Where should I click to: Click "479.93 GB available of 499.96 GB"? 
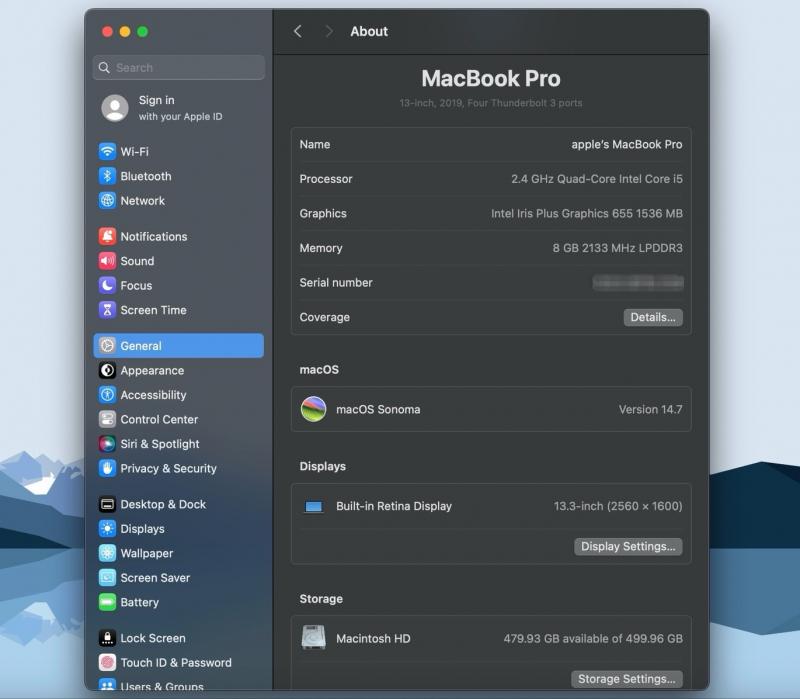coord(593,638)
